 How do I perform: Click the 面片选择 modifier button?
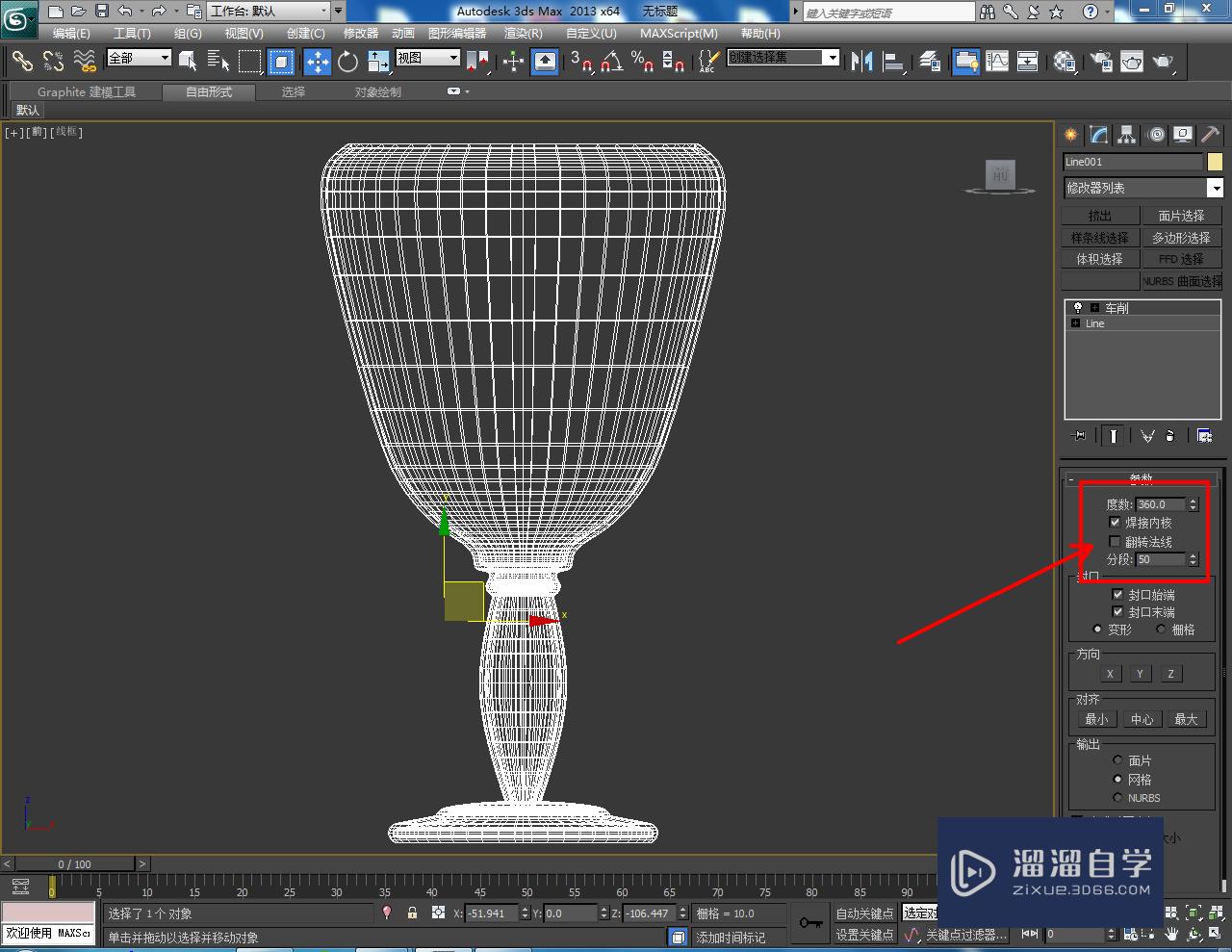(1181, 216)
